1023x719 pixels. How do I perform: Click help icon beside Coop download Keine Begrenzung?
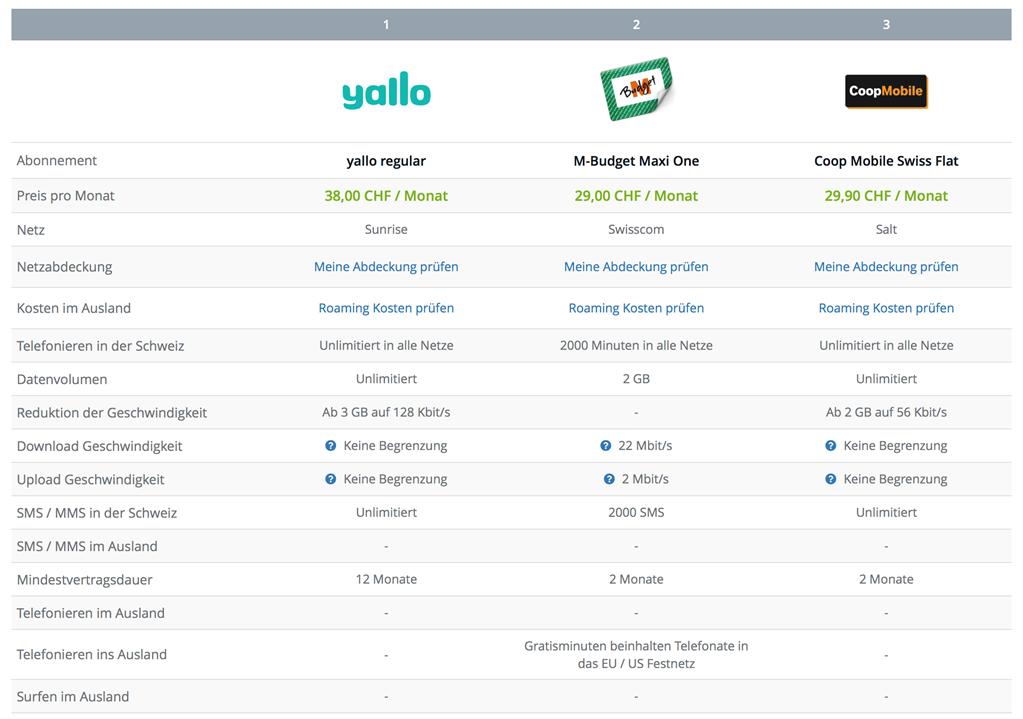point(831,446)
